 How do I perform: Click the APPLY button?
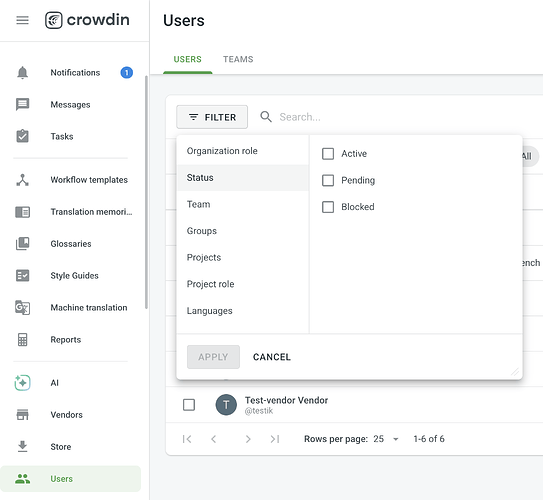(213, 357)
